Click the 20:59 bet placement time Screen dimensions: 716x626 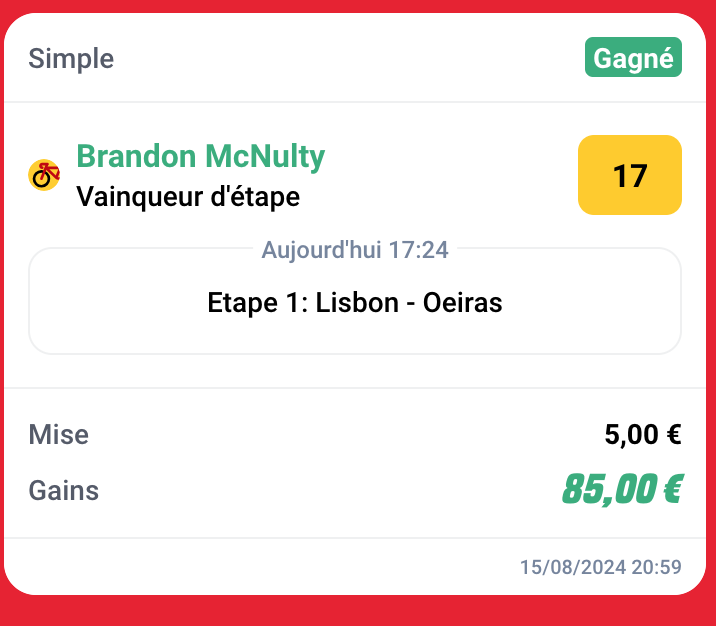point(658,568)
